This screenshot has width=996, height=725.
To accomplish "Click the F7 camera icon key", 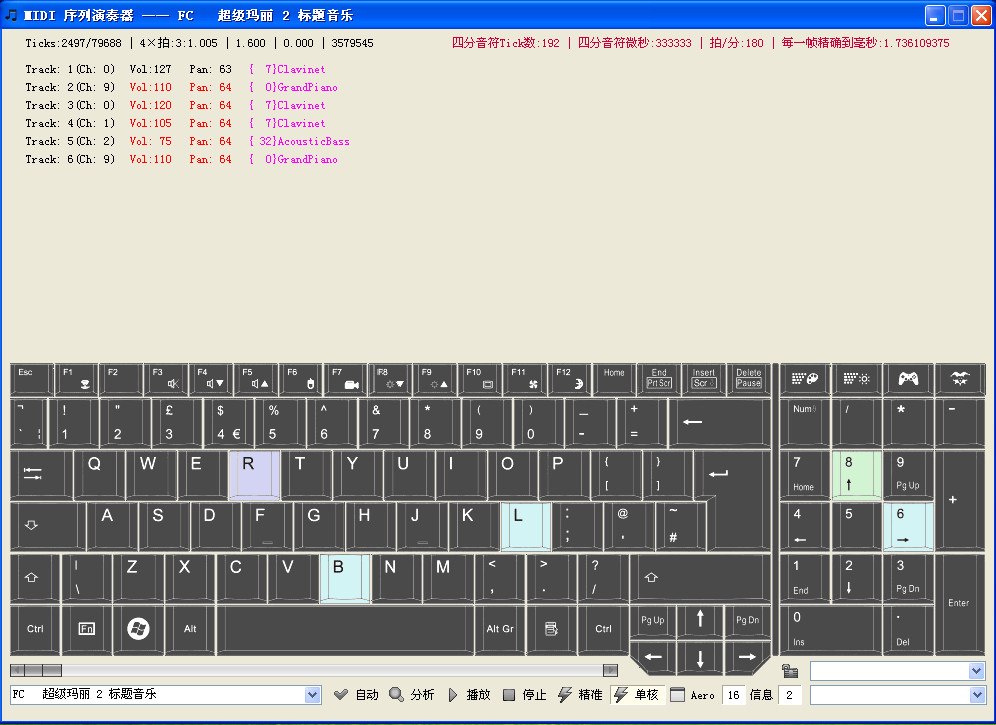I will coord(346,379).
